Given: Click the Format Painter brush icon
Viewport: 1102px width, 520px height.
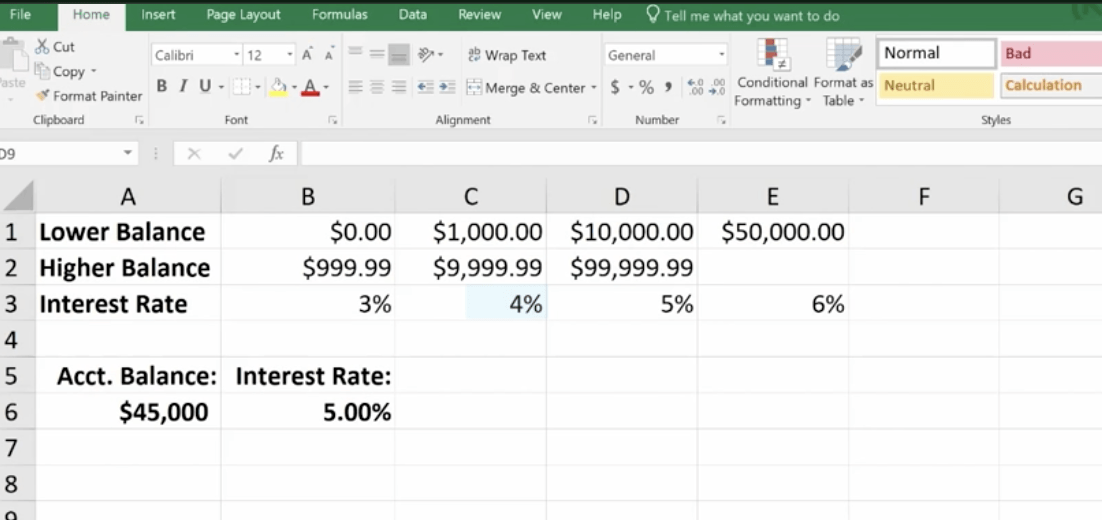Looking at the screenshot, I should click(43, 96).
